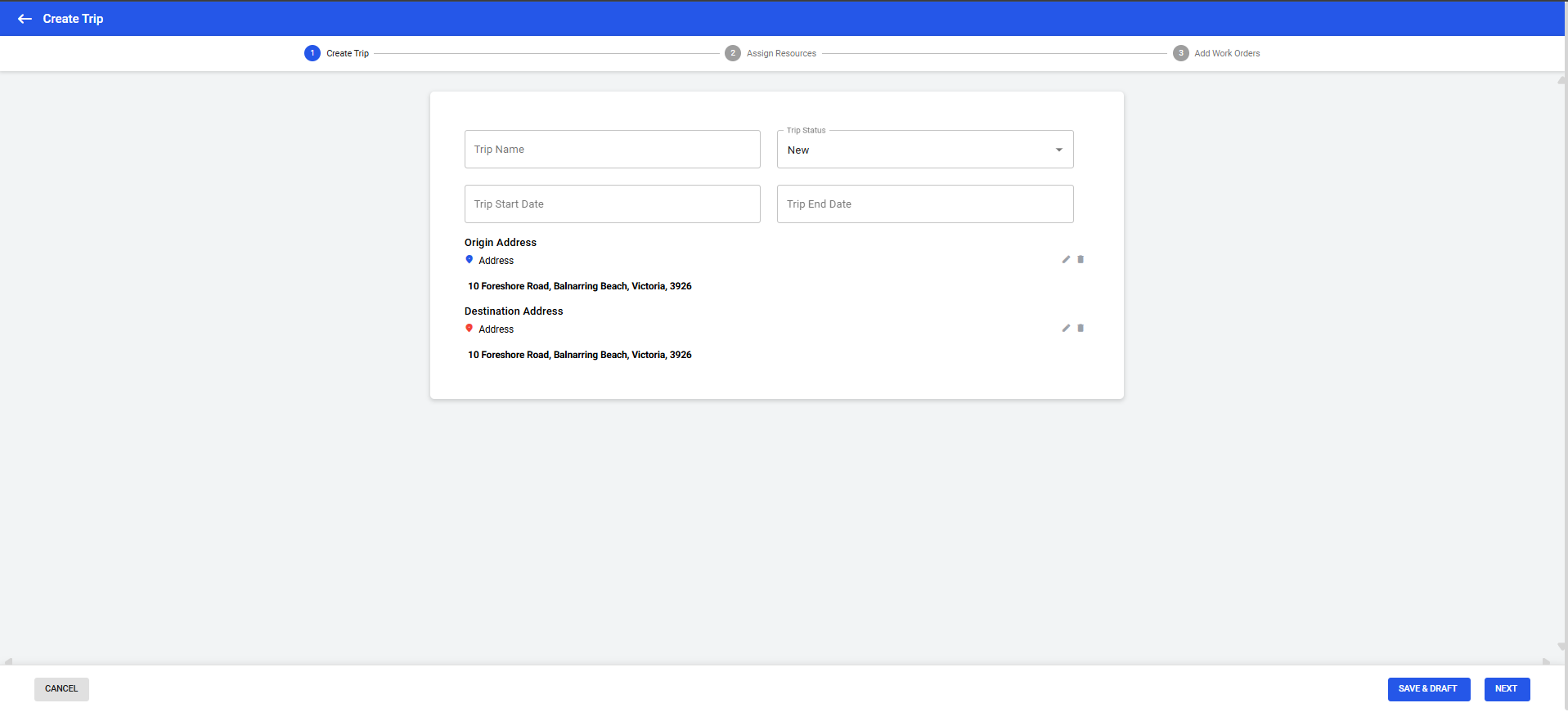Edit the Destination Address with pencil icon
Image resolution: width=1568 pixels, height=712 pixels.
1066,328
